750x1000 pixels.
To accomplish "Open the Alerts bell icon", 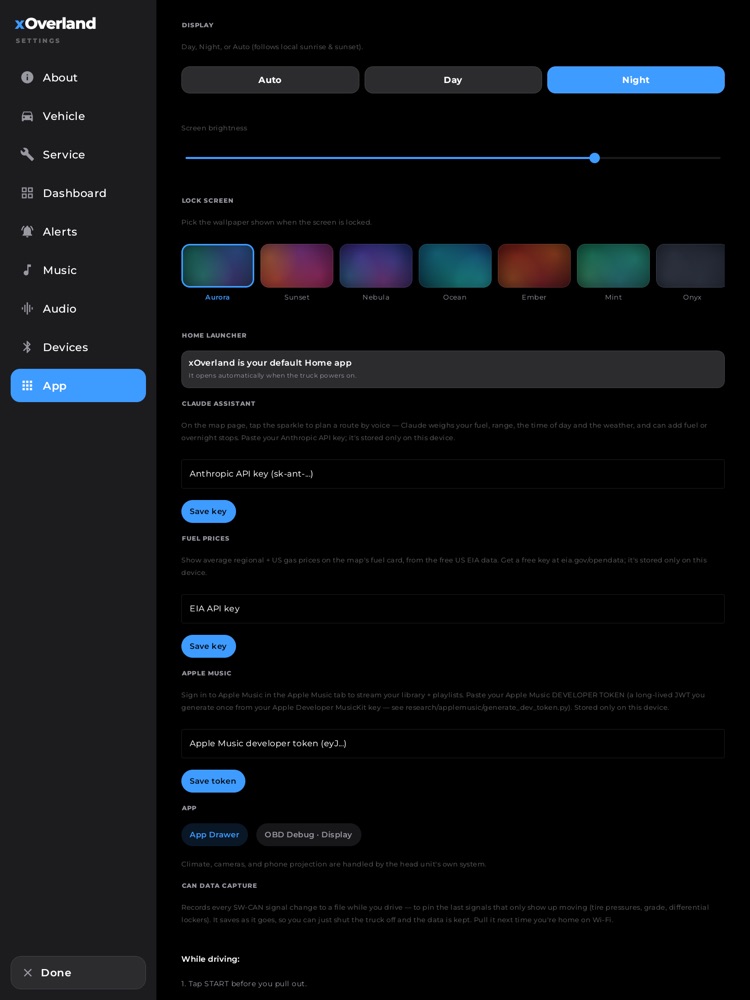I will pos(27,232).
